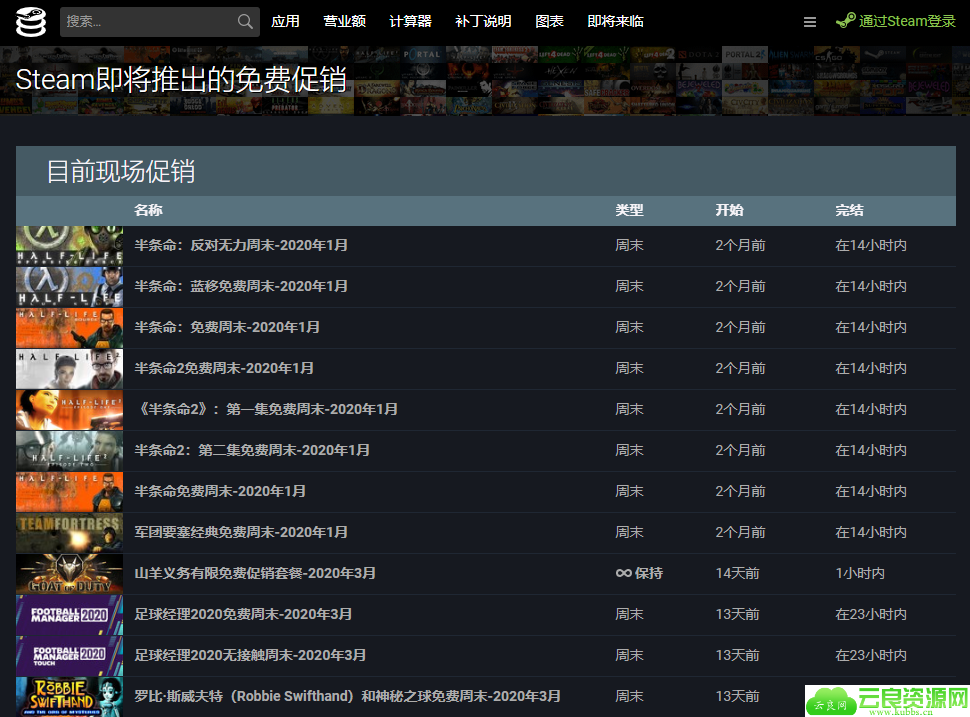Screen dimensions: 970x717
Task: Click the SteamDB logo icon
Action: tap(31, 21)
